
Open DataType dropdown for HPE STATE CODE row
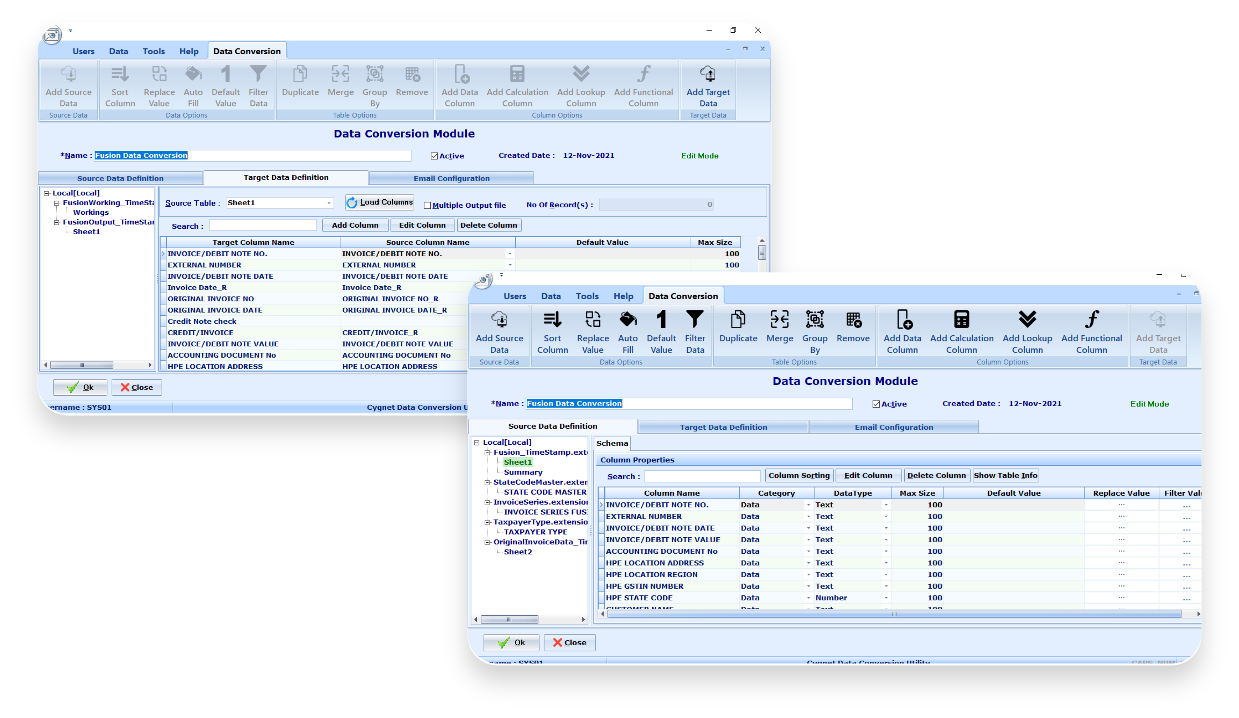point(886,598)
